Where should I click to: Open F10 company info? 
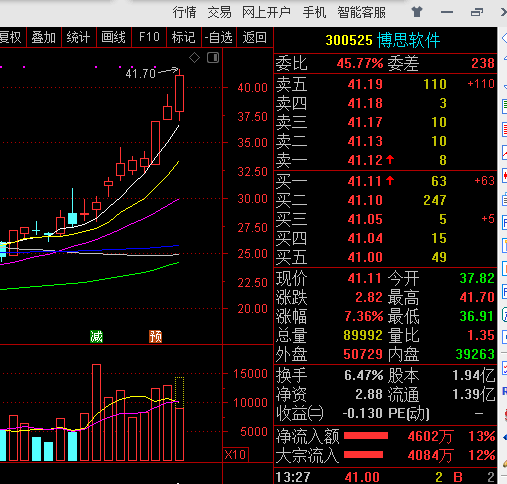(x=149, y=37)
